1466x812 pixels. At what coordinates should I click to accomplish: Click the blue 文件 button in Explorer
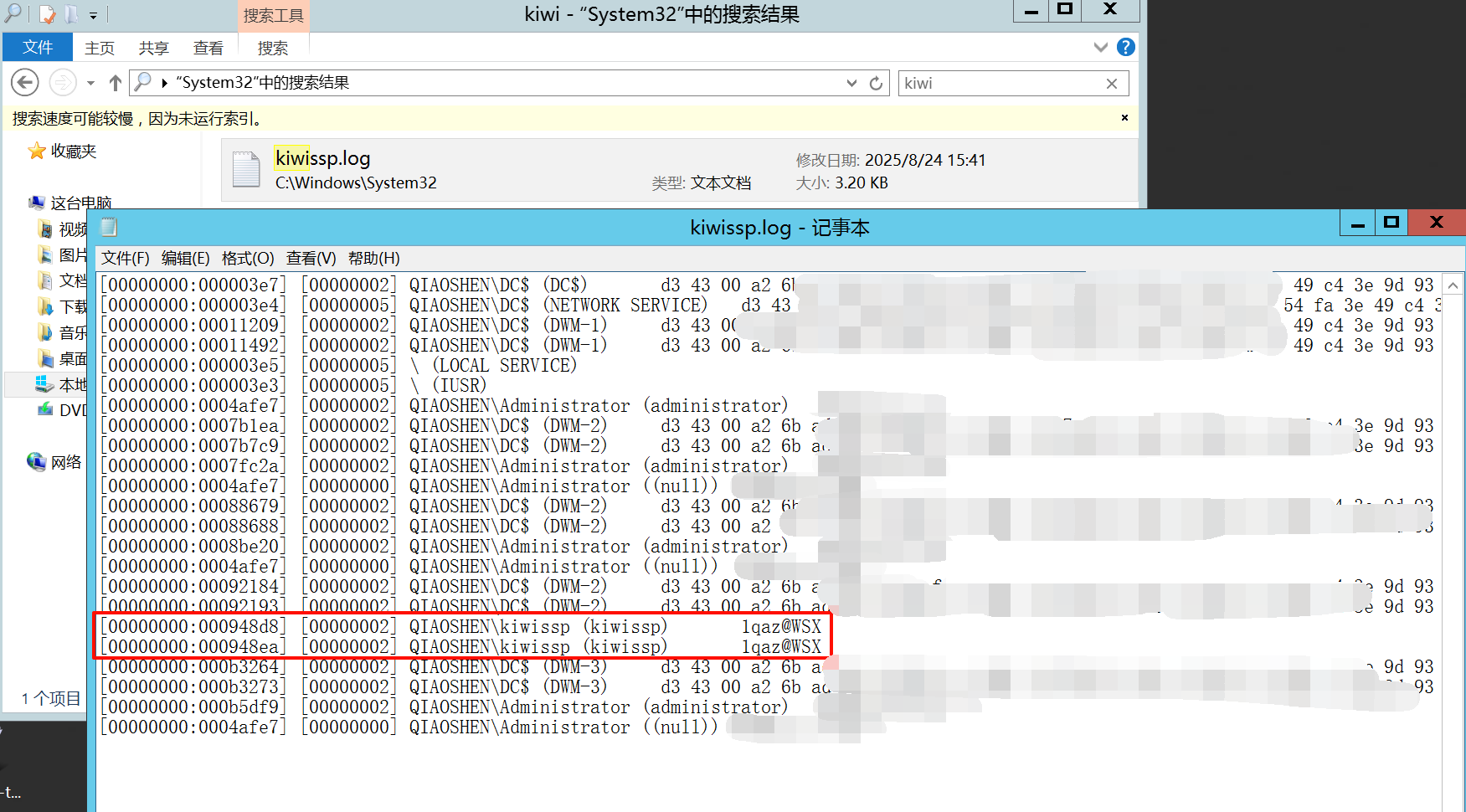click(x=38, y=48)
